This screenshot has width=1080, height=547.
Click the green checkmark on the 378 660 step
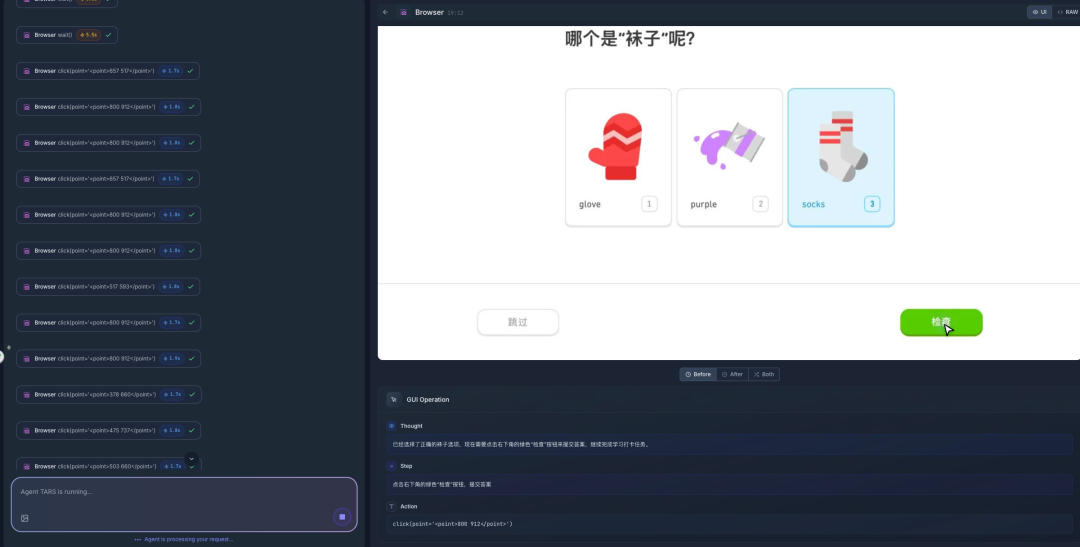pyautogui.click(x=191, y=394)
